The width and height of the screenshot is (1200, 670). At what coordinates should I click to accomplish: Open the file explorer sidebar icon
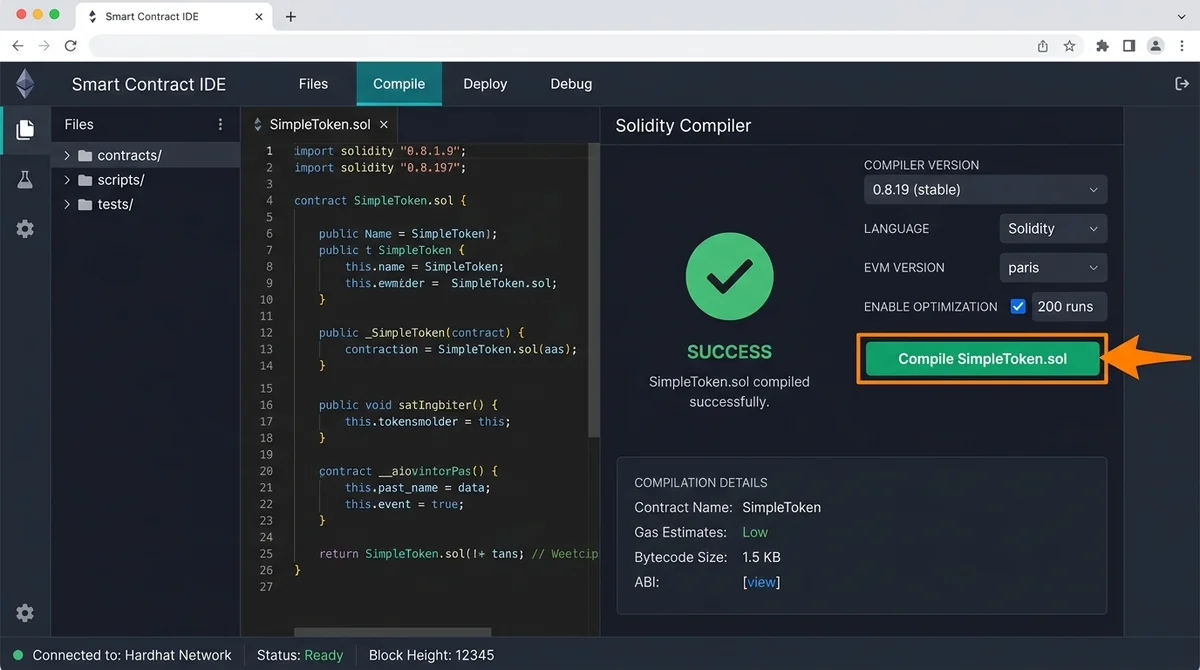click(25, 129)
